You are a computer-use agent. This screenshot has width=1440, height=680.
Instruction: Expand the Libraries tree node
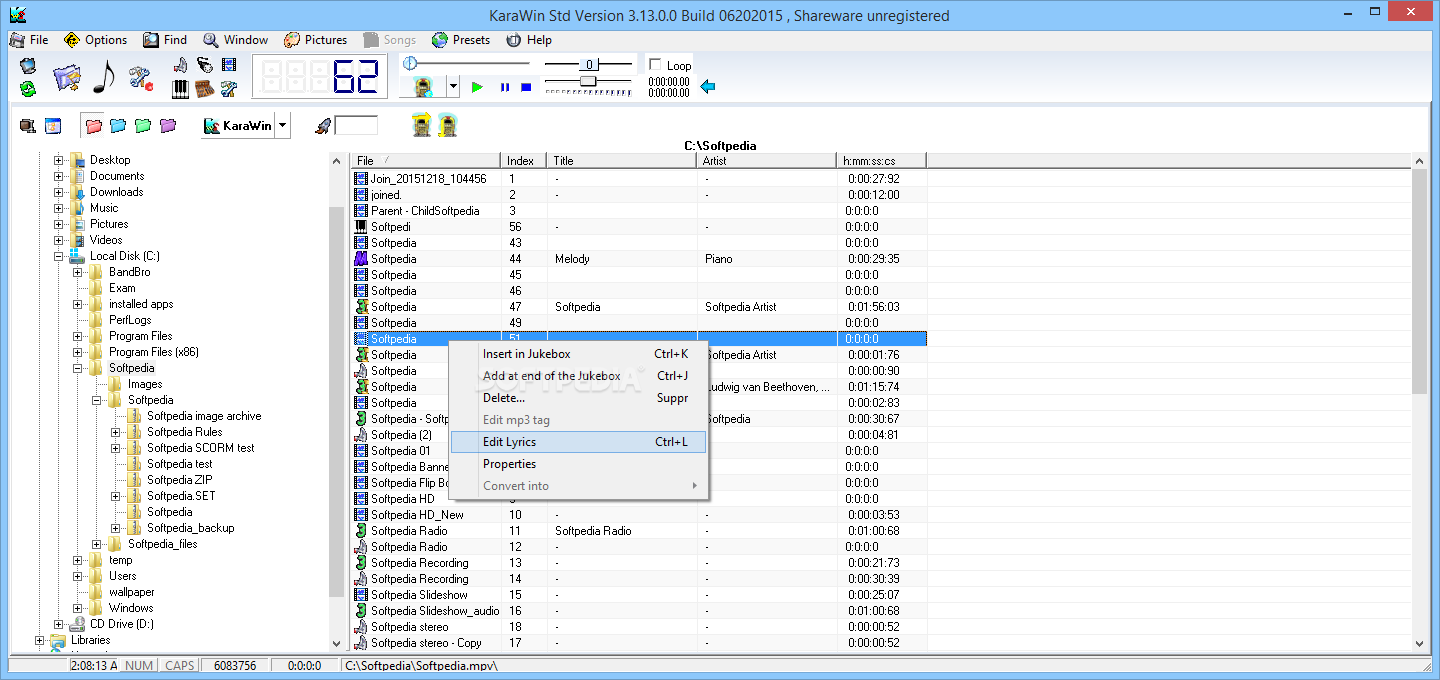40,640
